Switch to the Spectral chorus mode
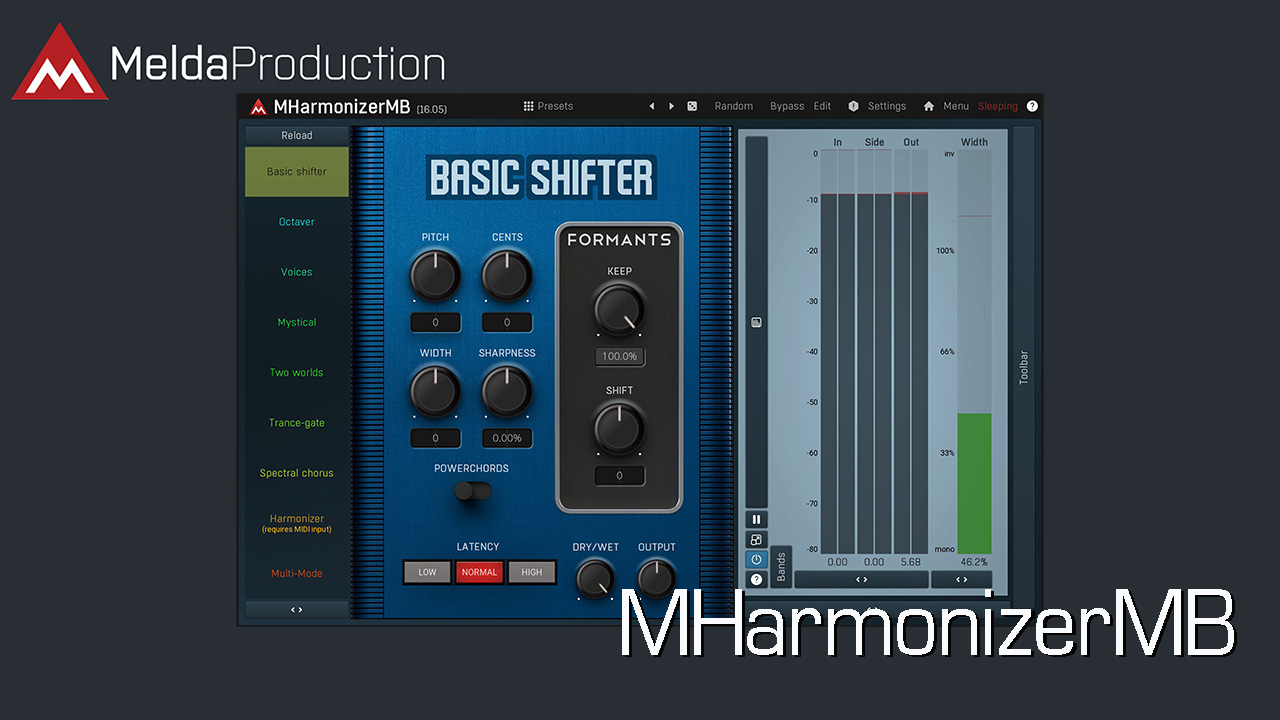Viewport: 1280px width, 720px height. click(x=296, y=473)
